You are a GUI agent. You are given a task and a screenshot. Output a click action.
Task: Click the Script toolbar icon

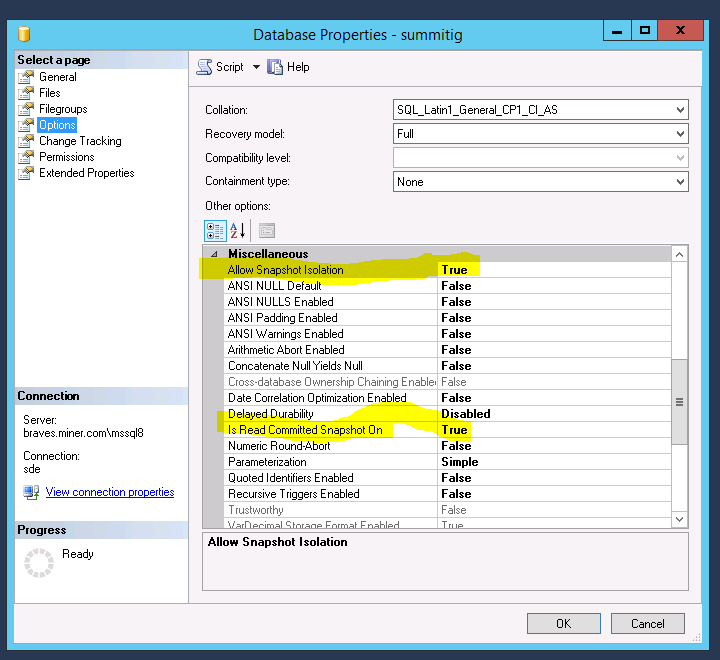pyautogui.click(x=205, y=67)
